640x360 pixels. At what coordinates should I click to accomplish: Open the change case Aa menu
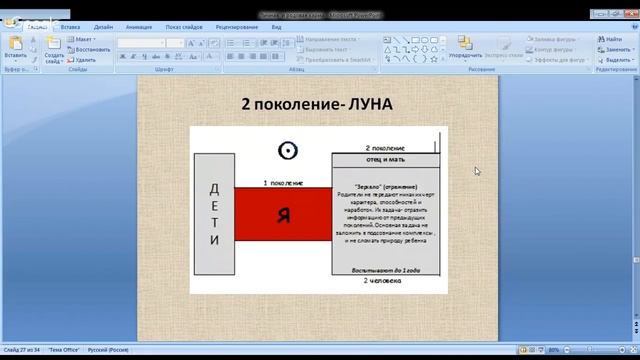click(193, 57)
